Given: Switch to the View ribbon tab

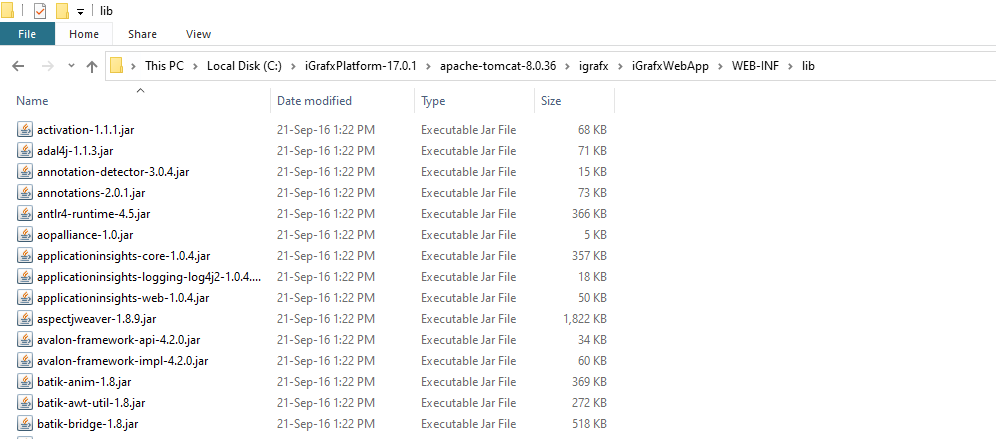Looking at the screenshot, I should tap(198, 34).
